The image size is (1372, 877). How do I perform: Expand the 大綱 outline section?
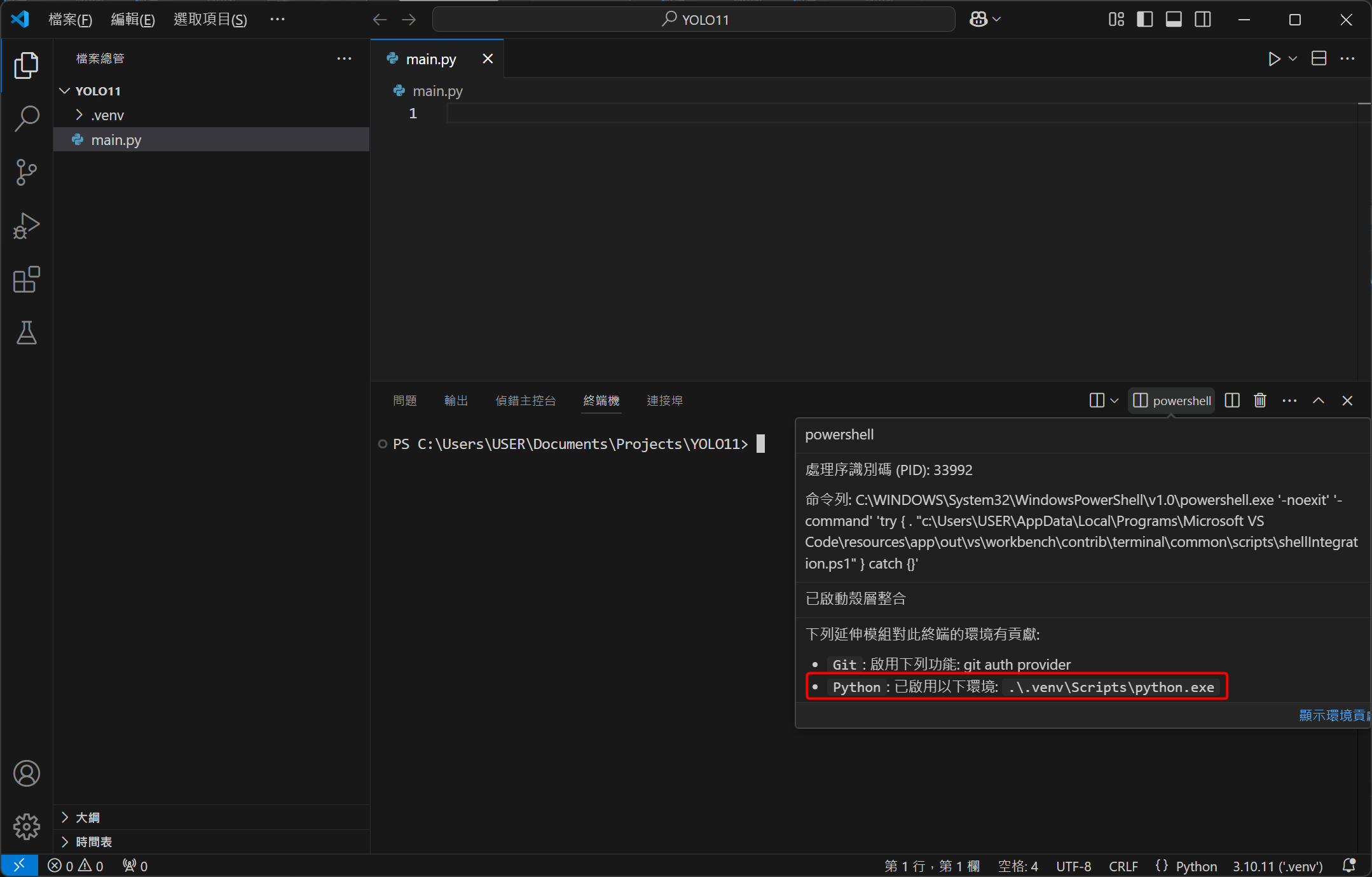65,817
